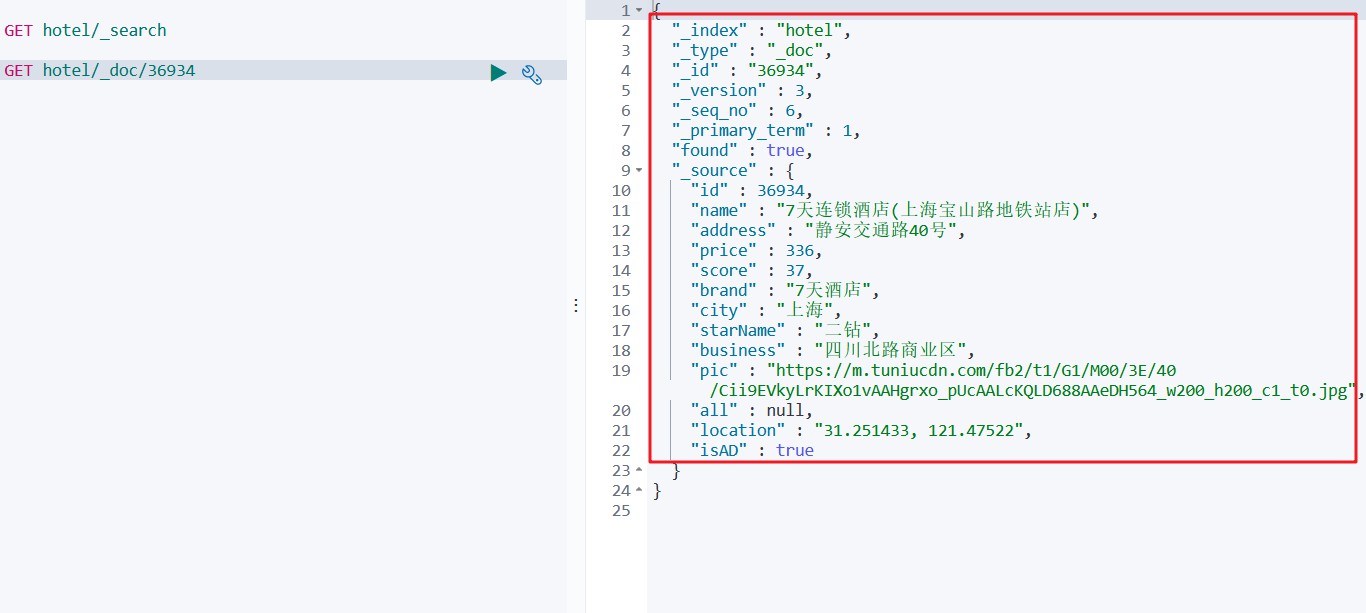
Task: Click the "isAD" : true line
Action: point(752,450)
